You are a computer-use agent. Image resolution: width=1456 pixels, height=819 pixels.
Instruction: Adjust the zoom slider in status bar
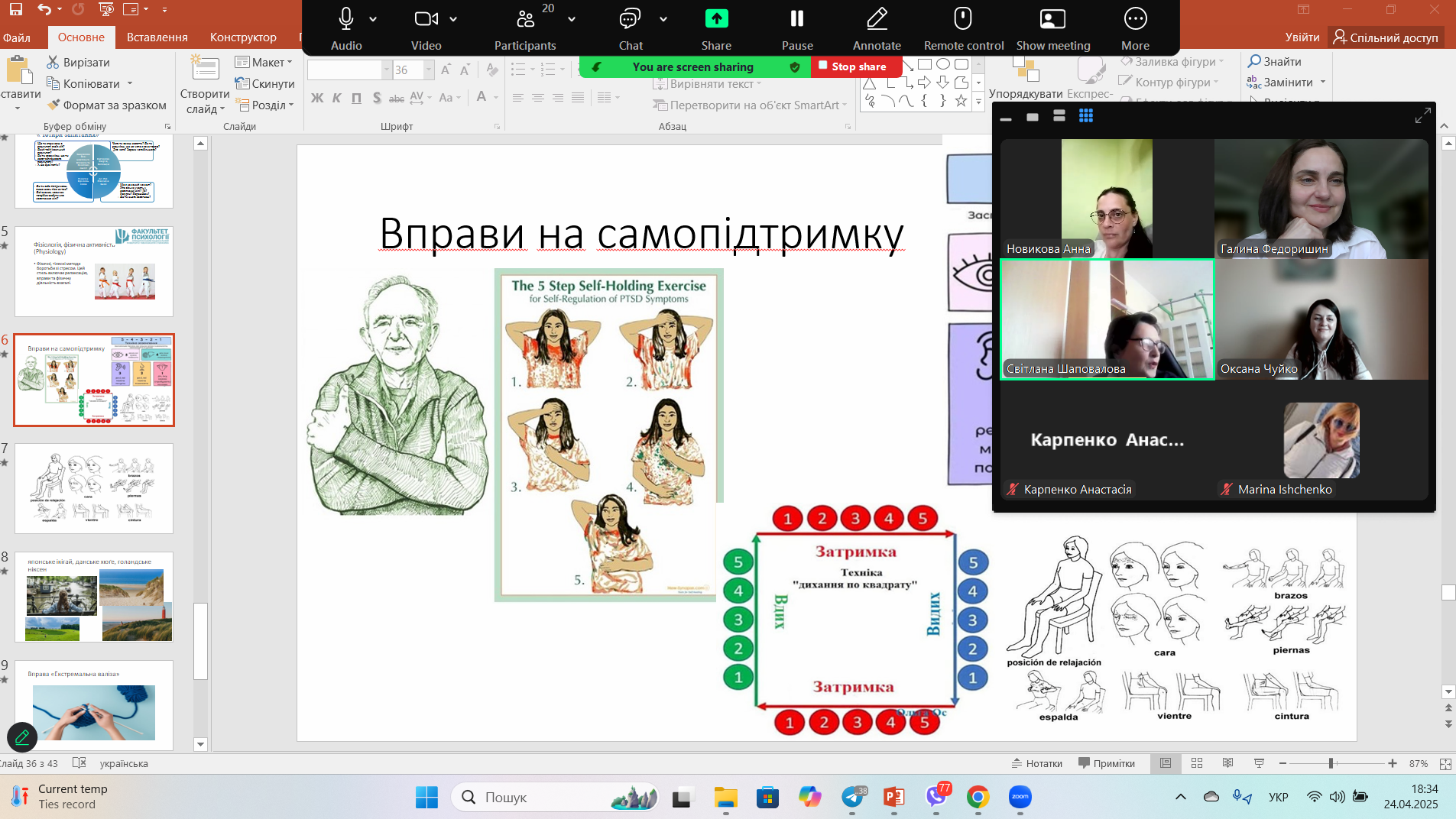pos(1331,763)
